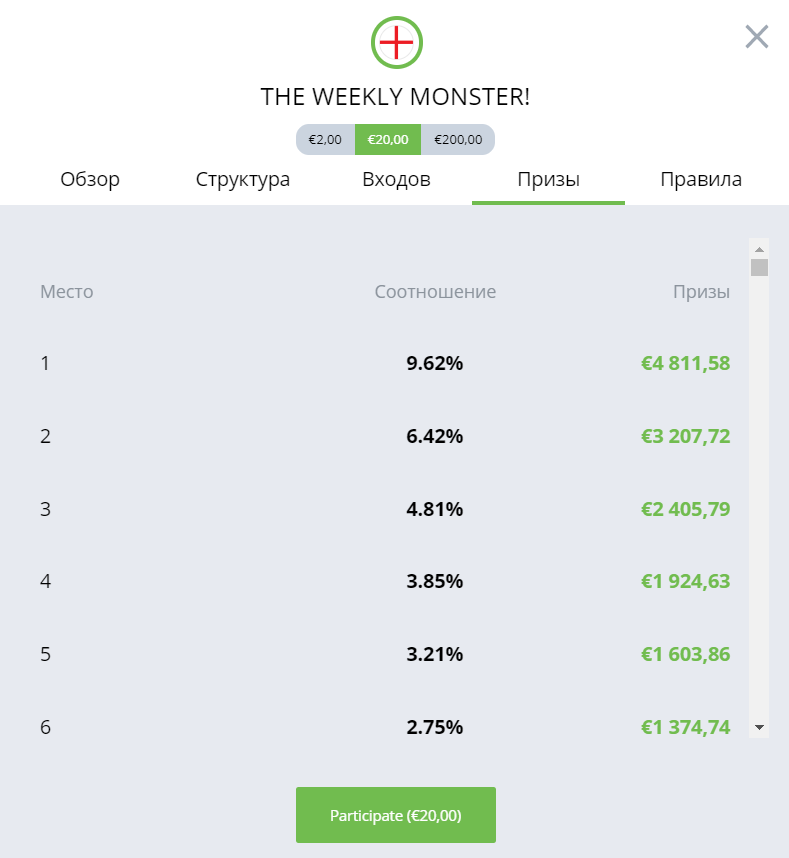789x858 pixels.
Task: Click the scrollbar down arrow
Action: (759, 727)
